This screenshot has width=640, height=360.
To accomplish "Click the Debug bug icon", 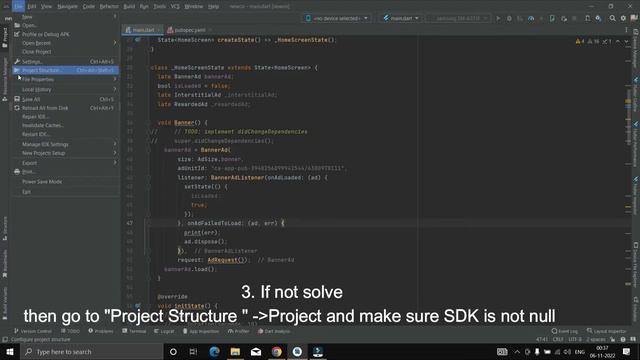I will coord(509,18).
